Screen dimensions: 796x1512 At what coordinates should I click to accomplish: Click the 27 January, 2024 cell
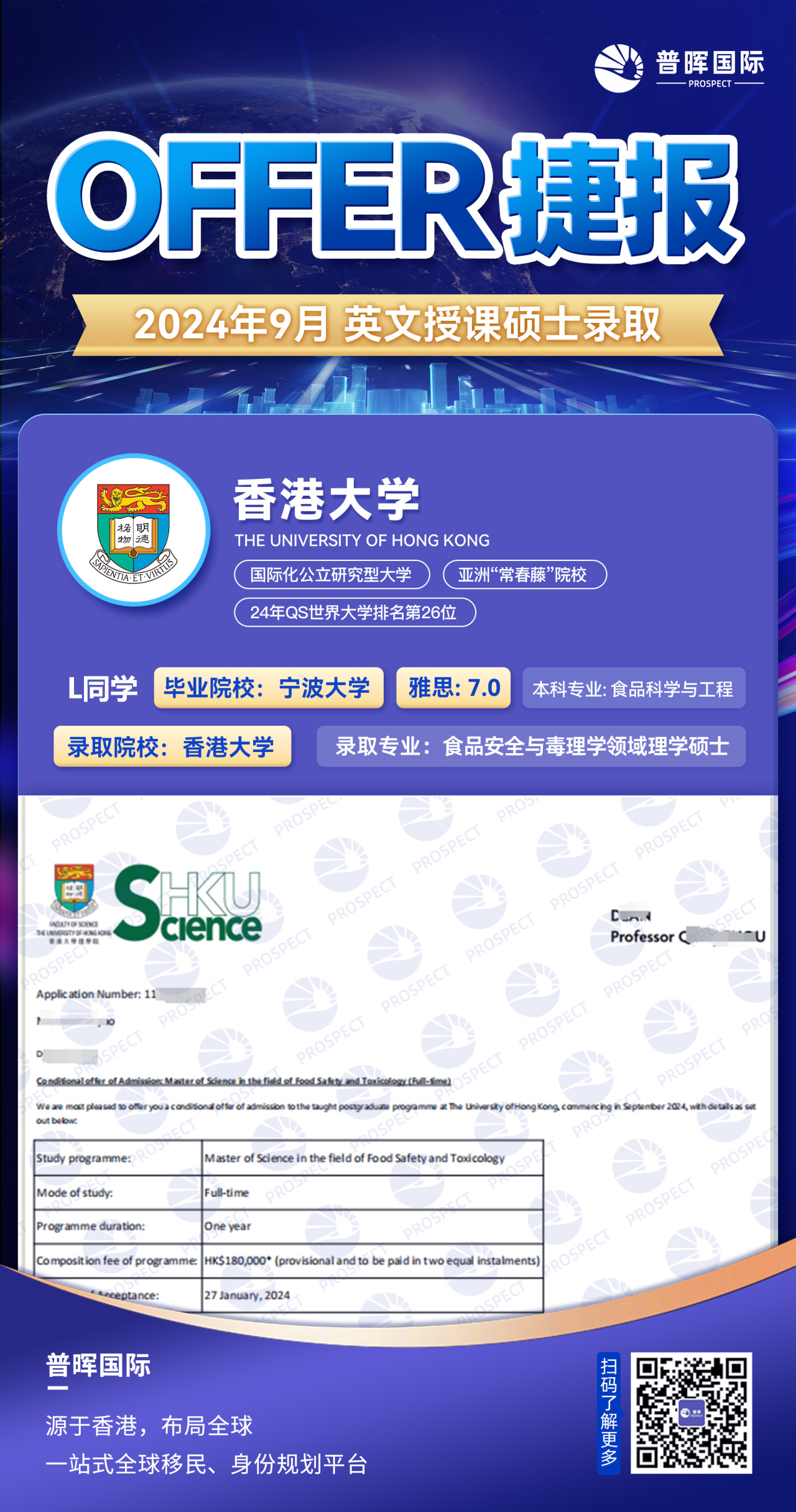(373, 1295)
